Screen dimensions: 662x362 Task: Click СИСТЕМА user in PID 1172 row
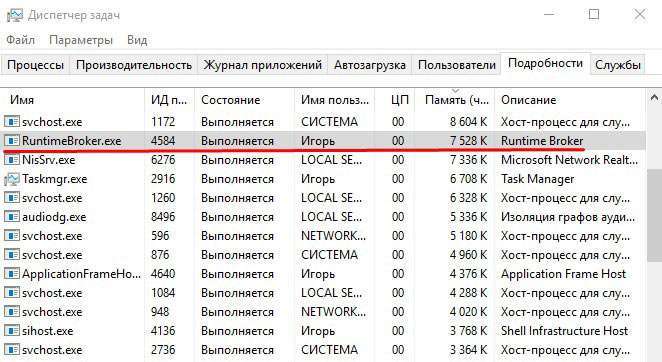pos(329,122)
